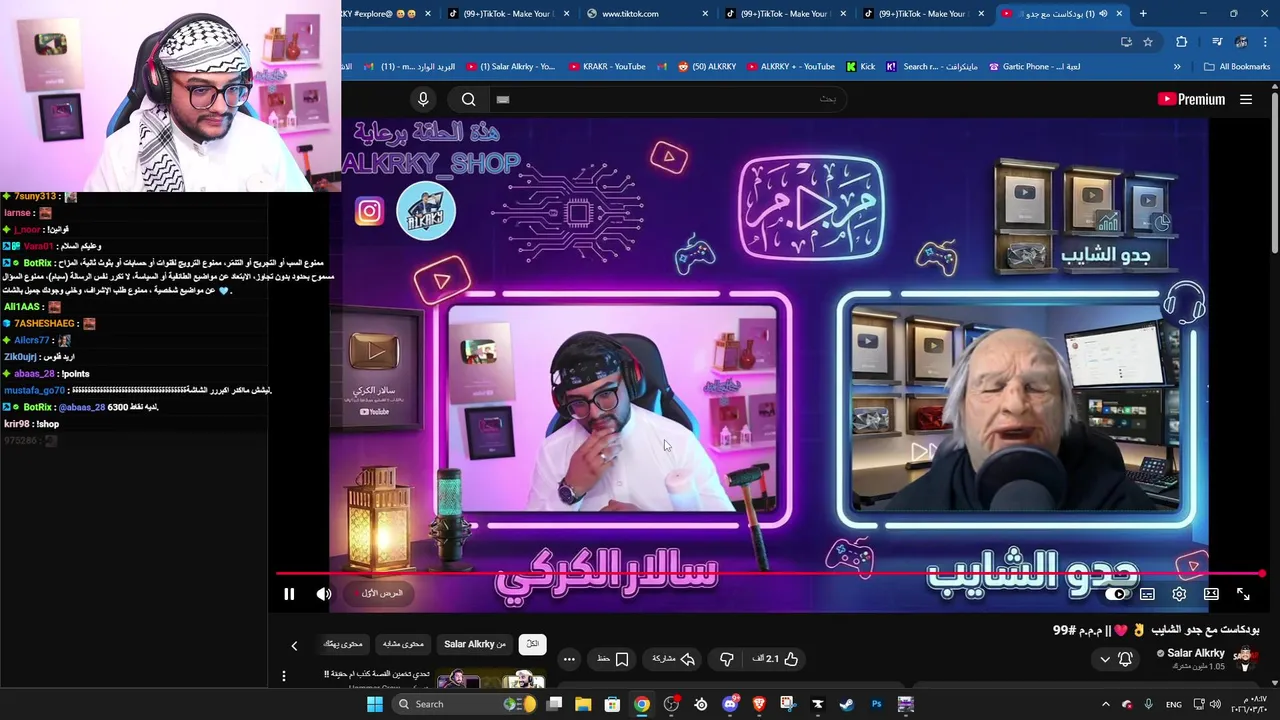1280x720 pixels.
Task: Open a new browser tab
Action: tap(1143, 14)
